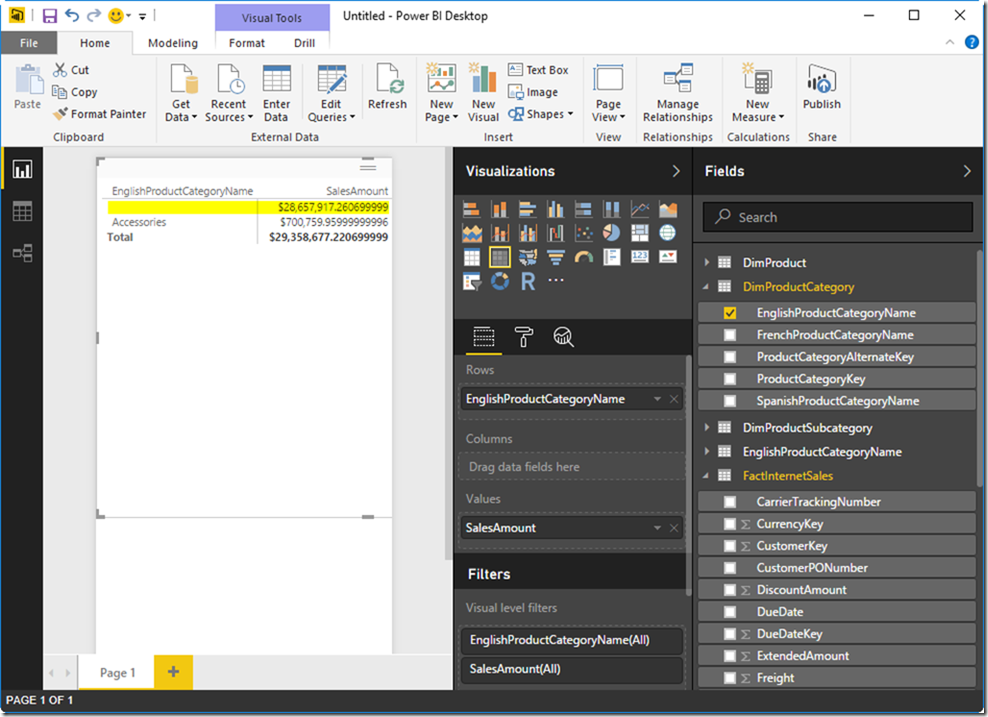The height and width of the screenshot is (717, 988).
Task: Select the waterfall chart visualization
Action: 556,233
